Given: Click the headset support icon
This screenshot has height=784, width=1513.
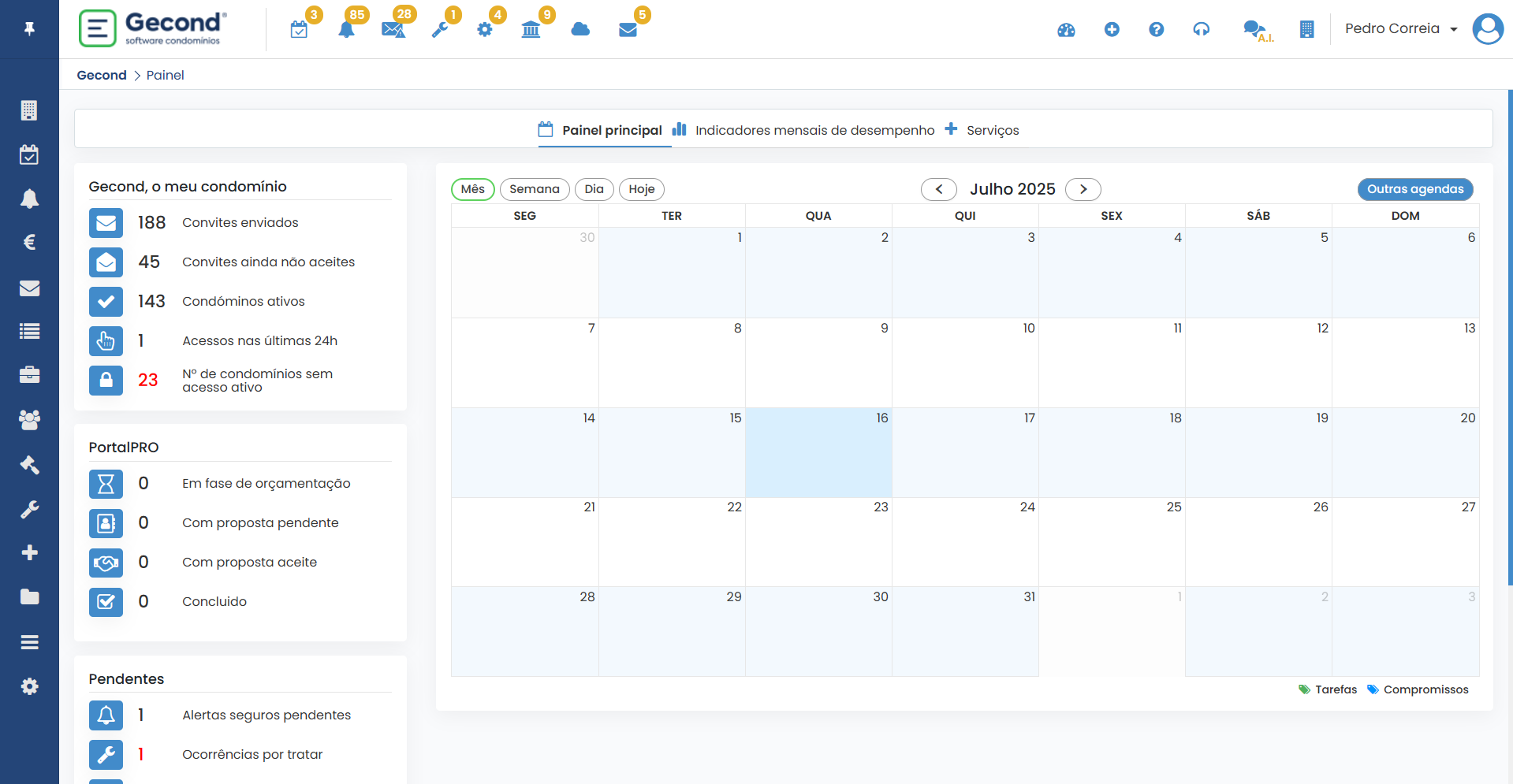Looking at the screenshot, I should (x=1201, y=29).
